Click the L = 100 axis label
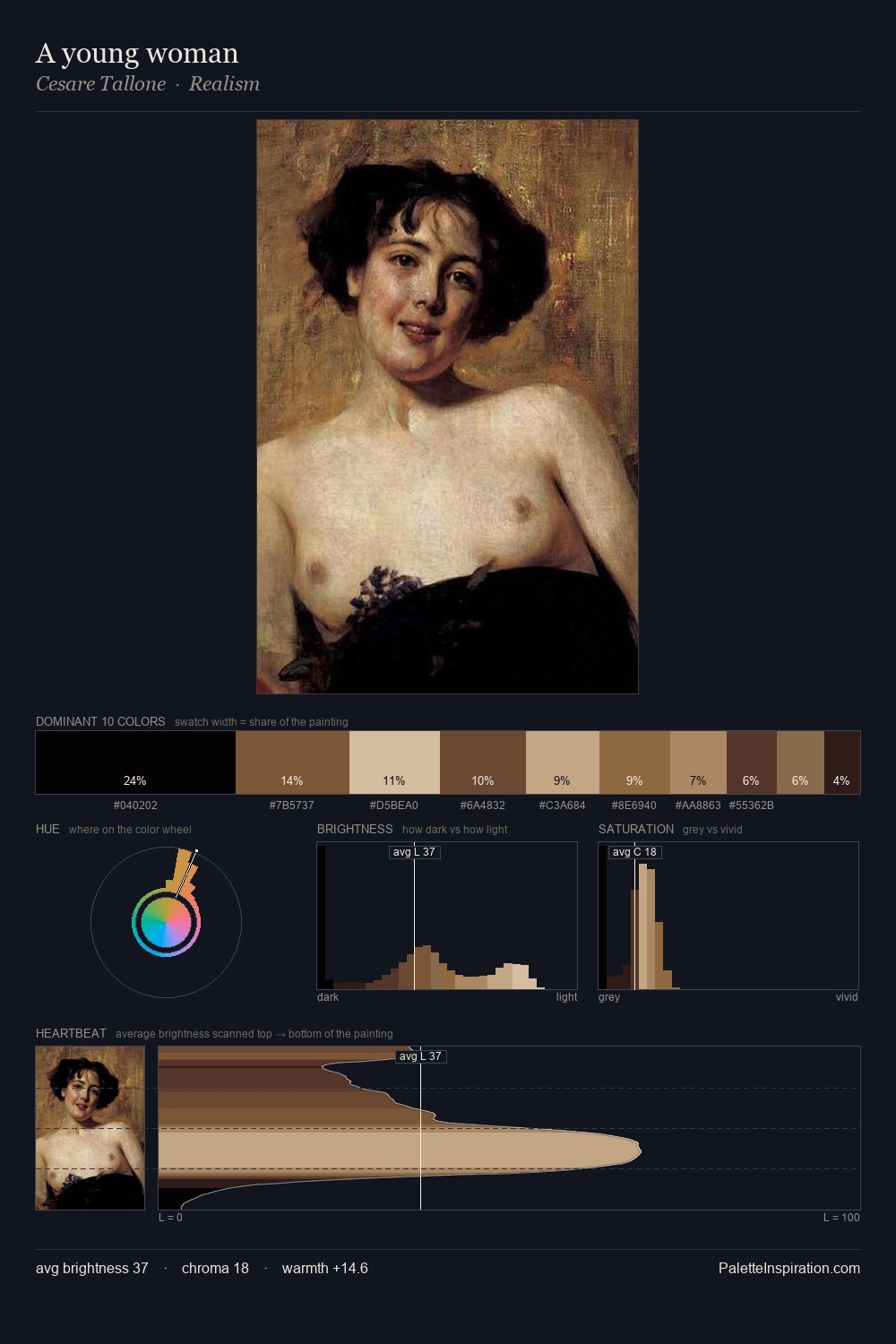The width and height of the screenshot is (896, 1344). click(x=841, y=1218)
